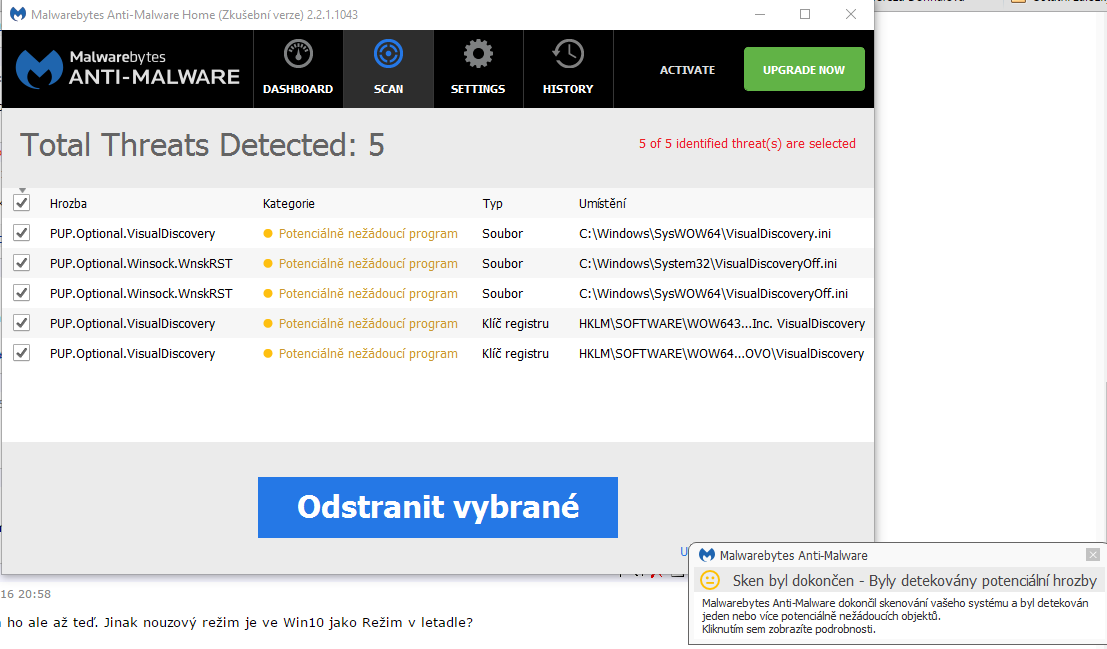Click the Odstranit vybrané button

[x=437, y=507]
